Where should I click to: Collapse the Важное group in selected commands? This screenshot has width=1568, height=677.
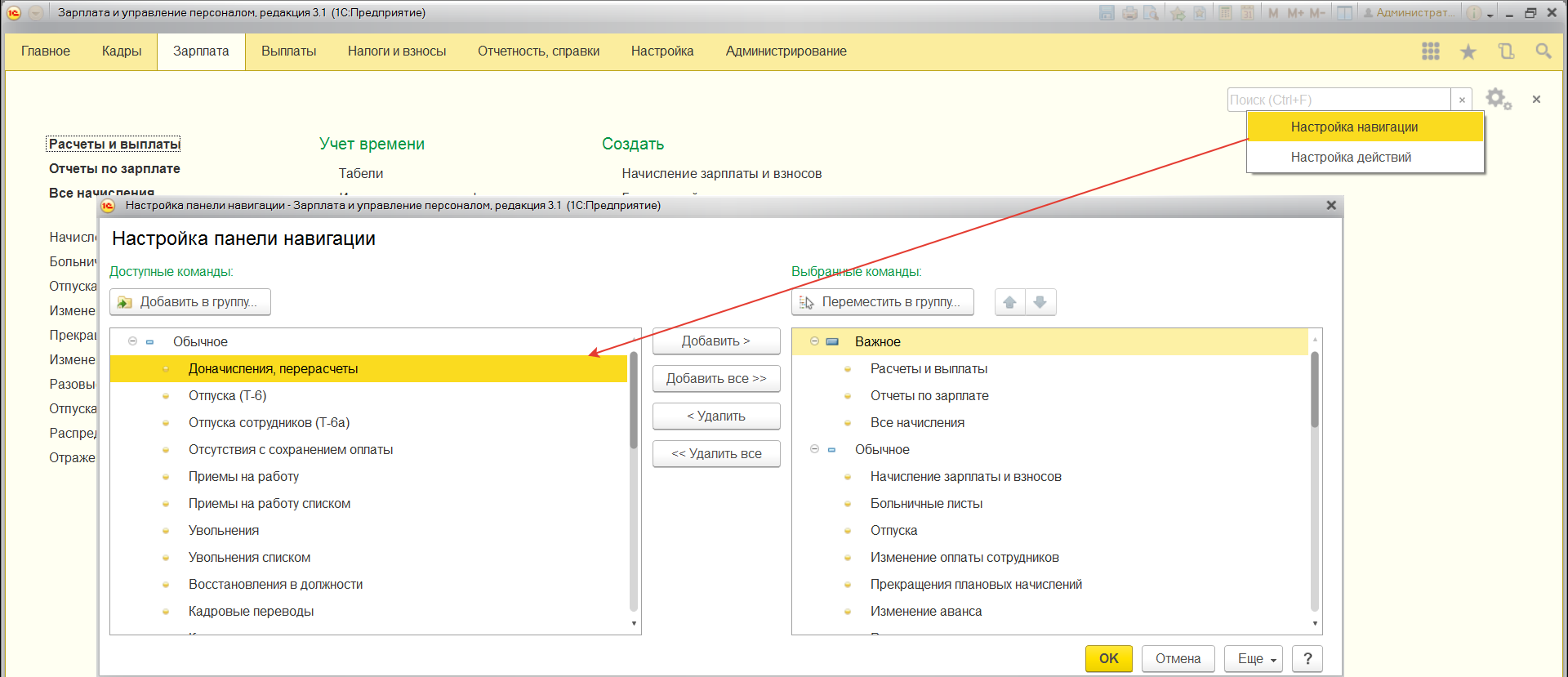814,341
